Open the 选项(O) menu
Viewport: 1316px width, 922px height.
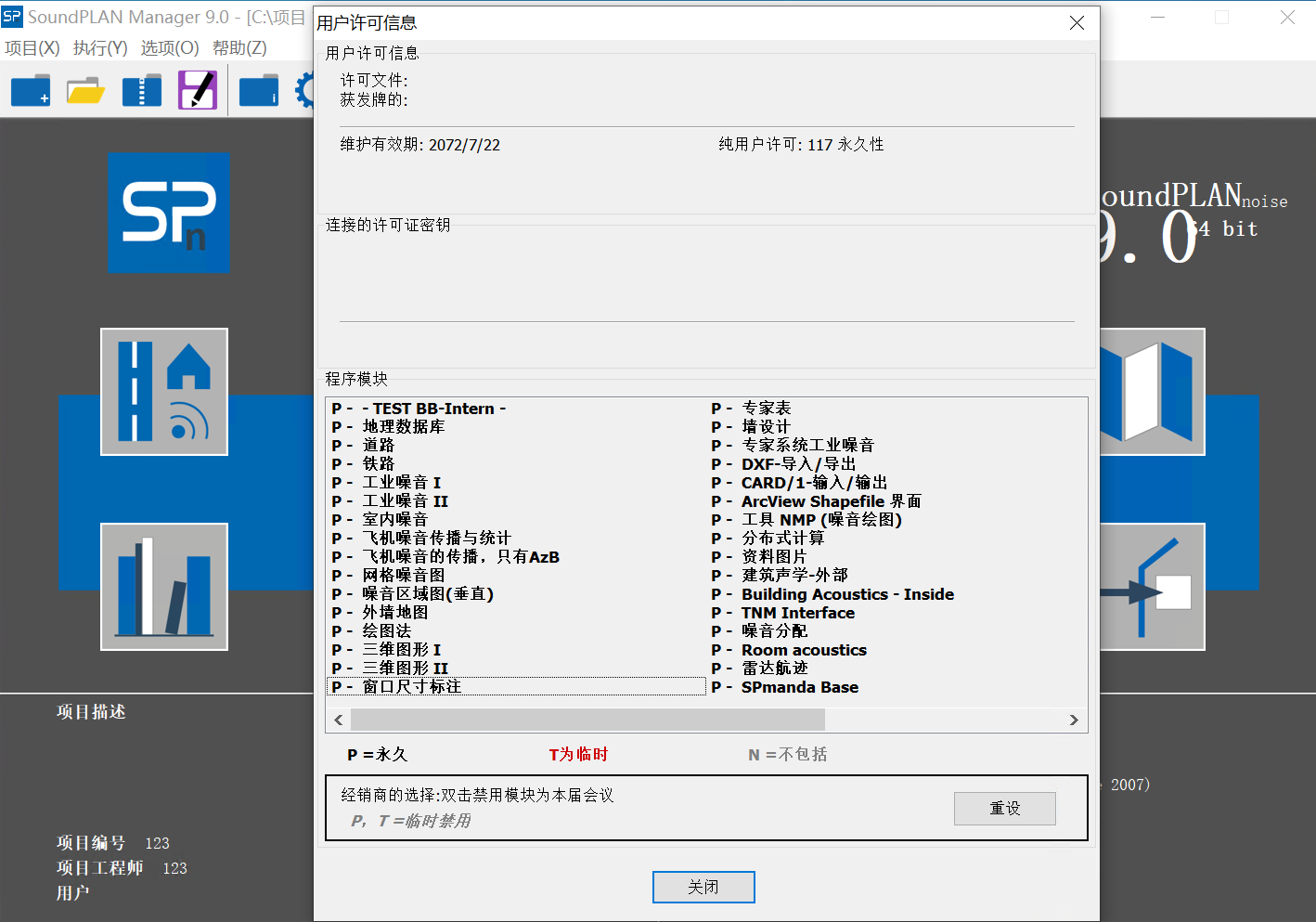tap(170, 48)
